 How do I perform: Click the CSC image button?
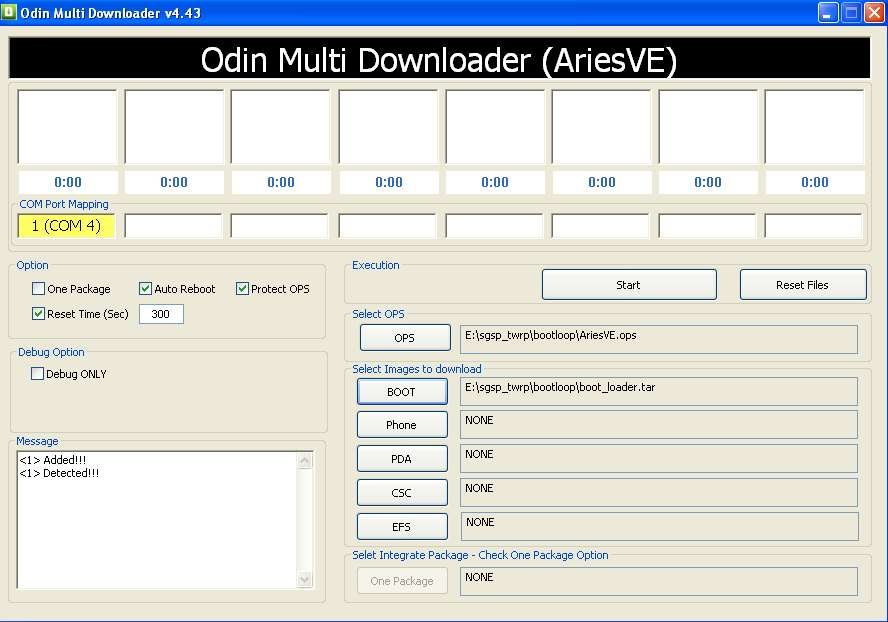point(402,493)
